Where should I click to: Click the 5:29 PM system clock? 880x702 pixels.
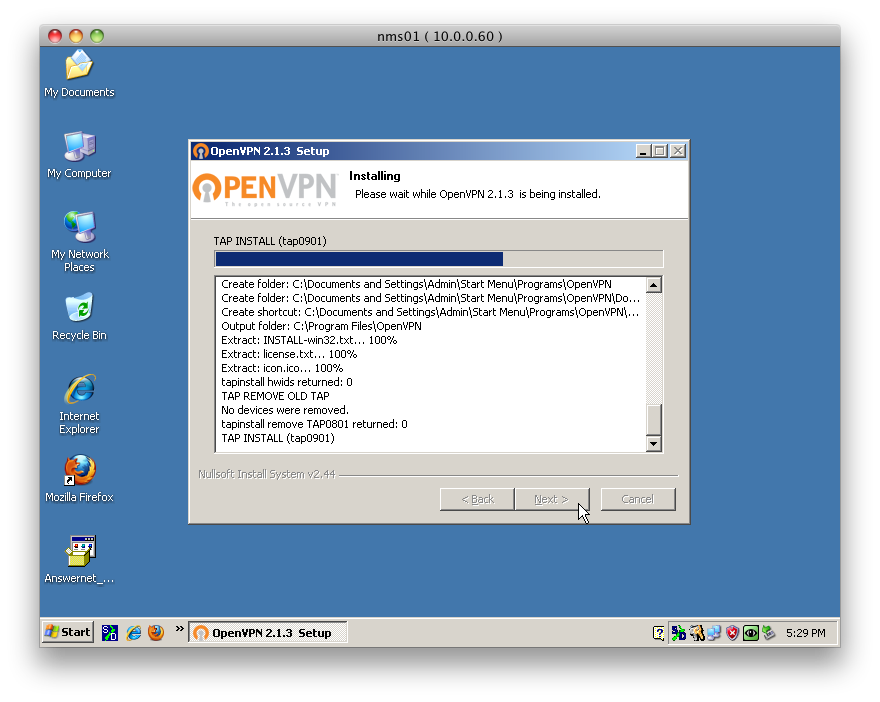(x=806, y=633)
